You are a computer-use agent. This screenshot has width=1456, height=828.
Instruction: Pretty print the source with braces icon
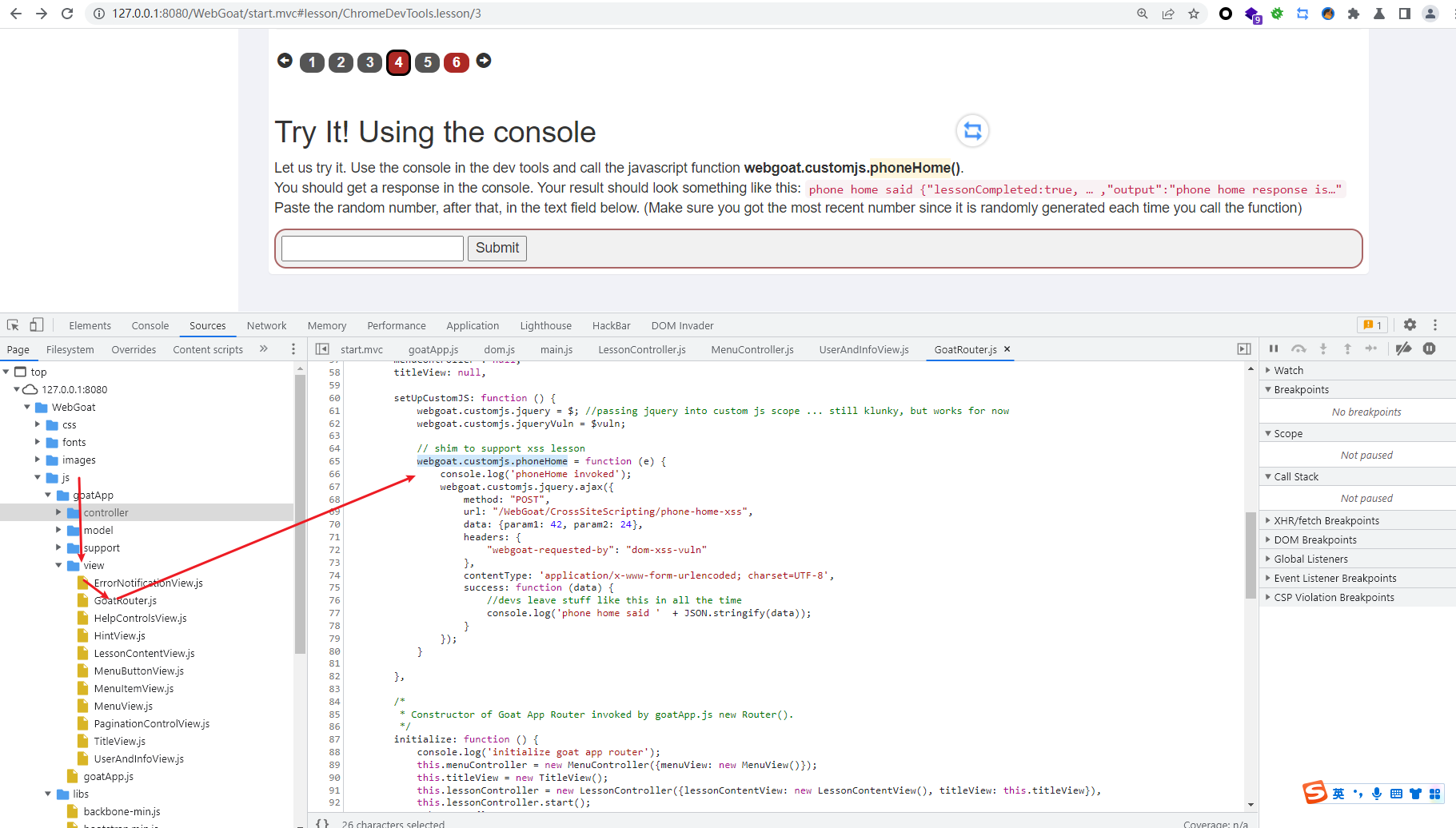click(x=322, y=822)
